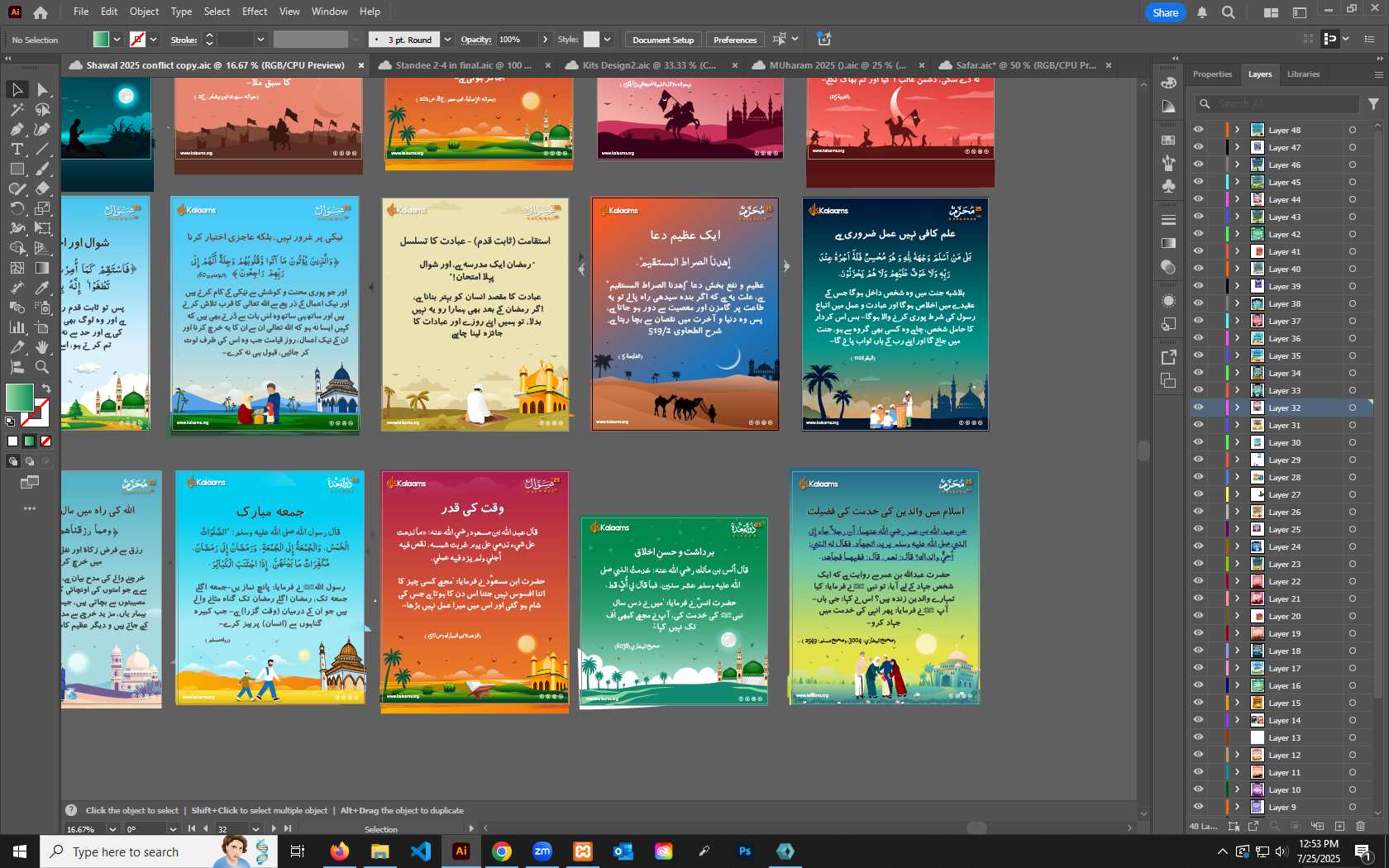Open the Object menu

pyautogui.click(x=144, y=12)
